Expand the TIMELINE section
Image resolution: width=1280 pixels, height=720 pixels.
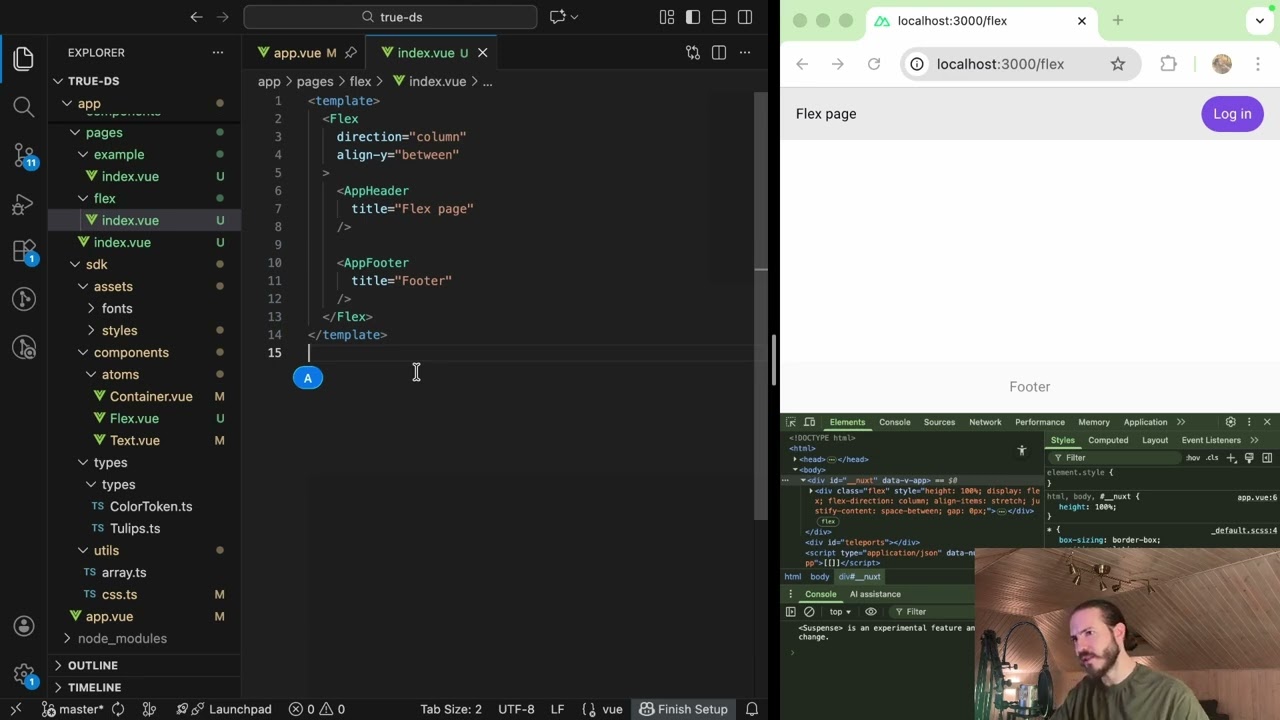[144, 687]
